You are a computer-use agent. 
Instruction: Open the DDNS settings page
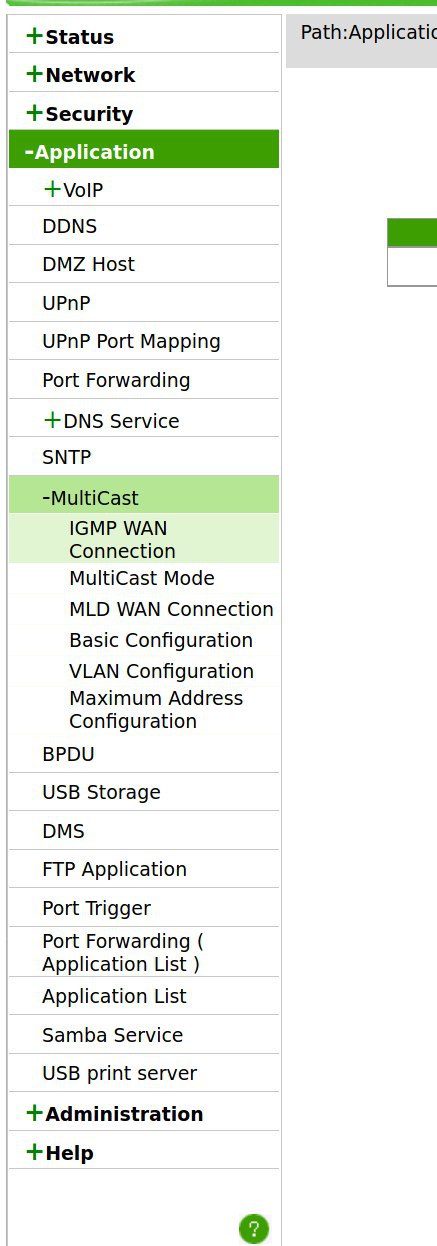[x=70, y=226]
